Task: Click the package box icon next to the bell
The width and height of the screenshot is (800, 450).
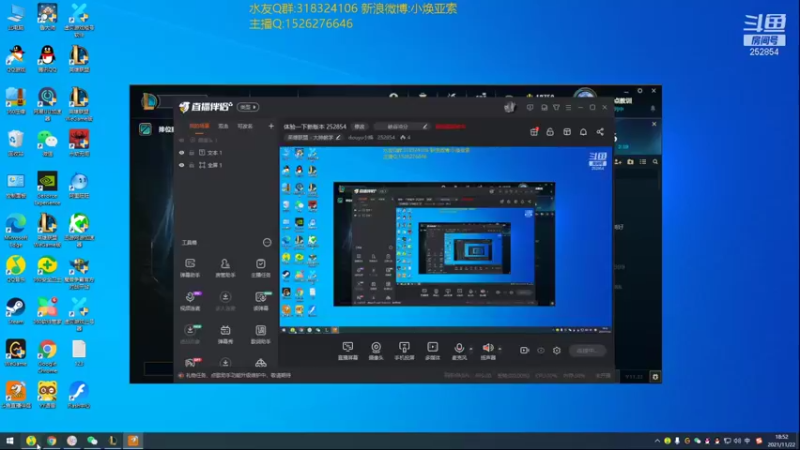Action: click(x=567, y=132)
